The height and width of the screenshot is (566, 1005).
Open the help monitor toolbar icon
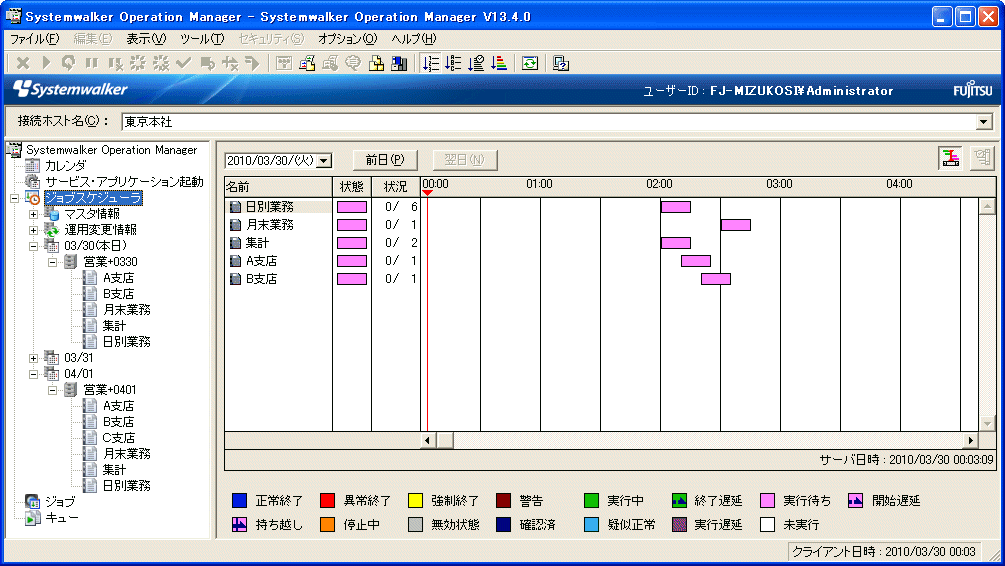(561, 63)
